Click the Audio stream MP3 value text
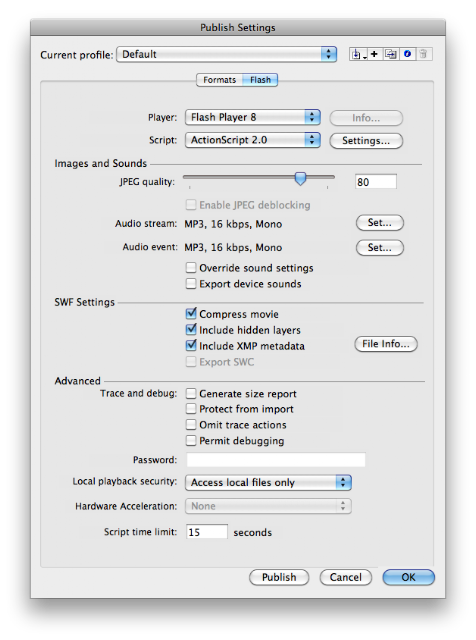The image size is (476, 640). point(233,224)
